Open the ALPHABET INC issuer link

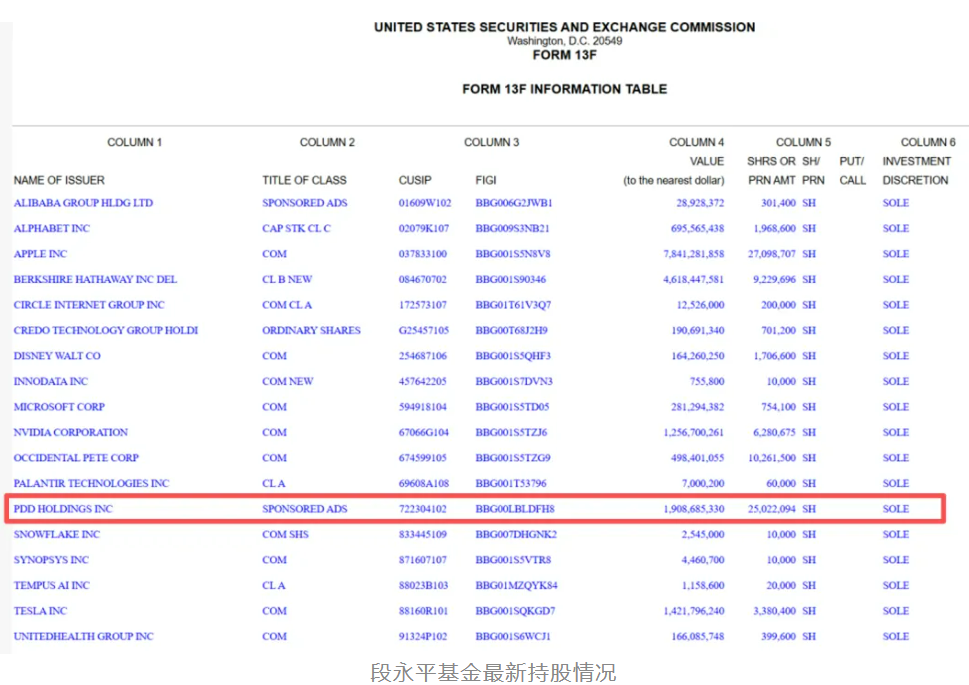[x=51, y=228]
